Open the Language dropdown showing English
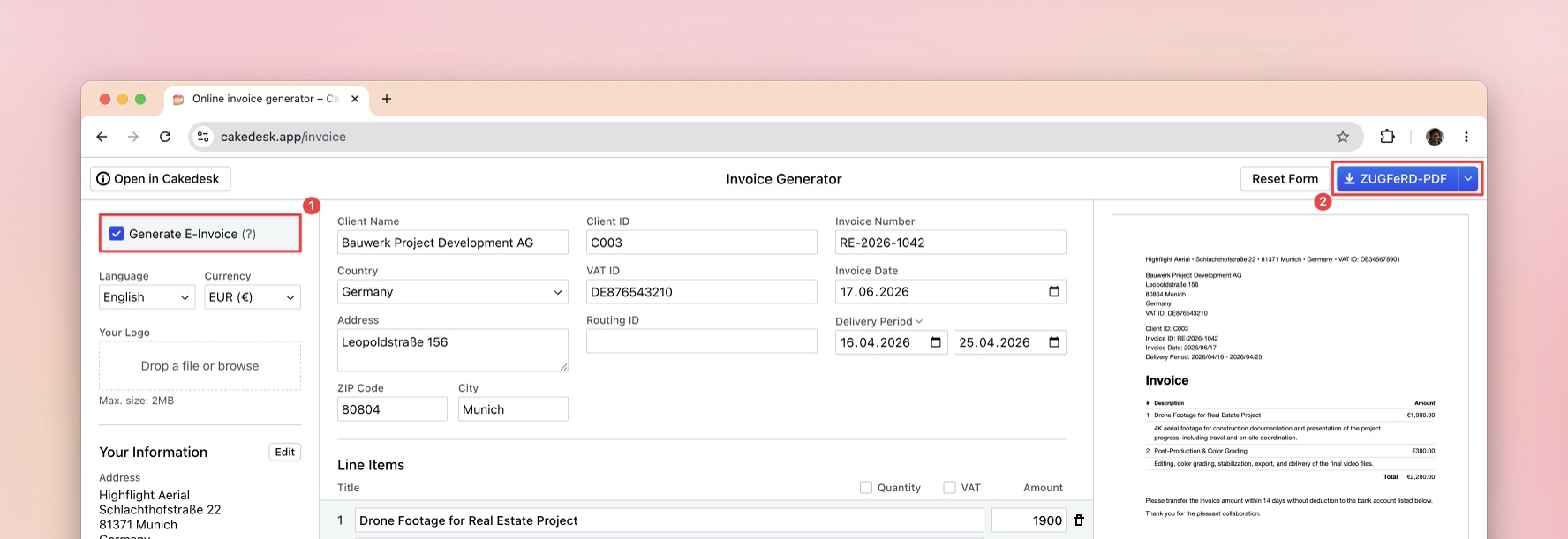This screenshot has width=1568, height=539. pyautogui.click(x=147, y=297)
